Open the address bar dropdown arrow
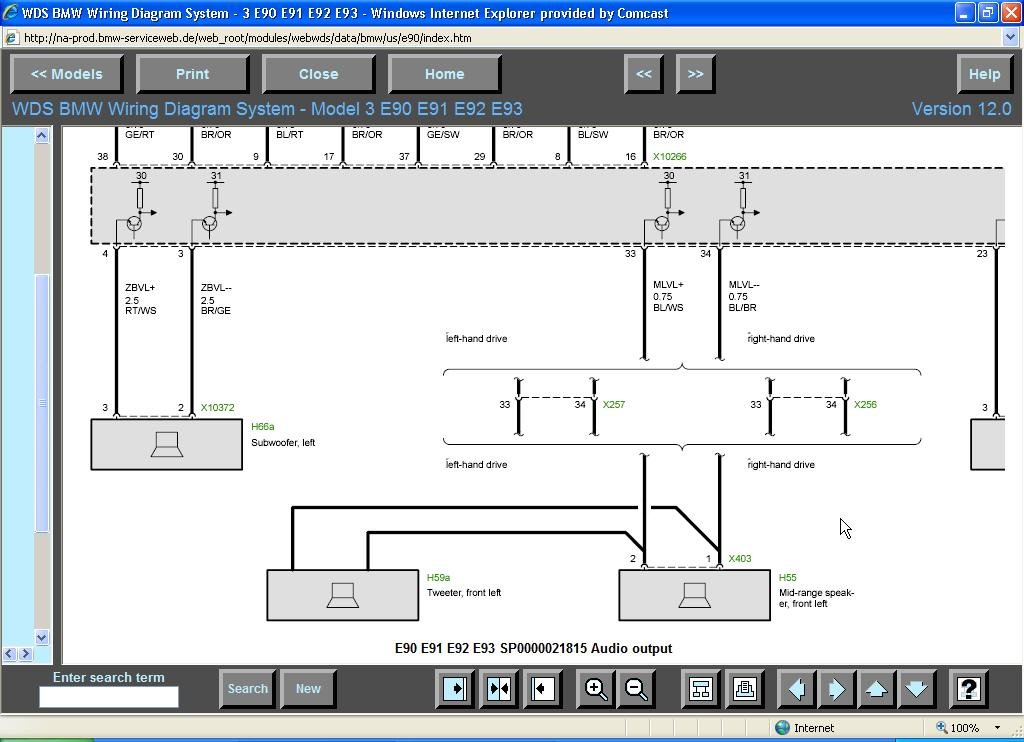1024x742 pixels. (1010, 38)
